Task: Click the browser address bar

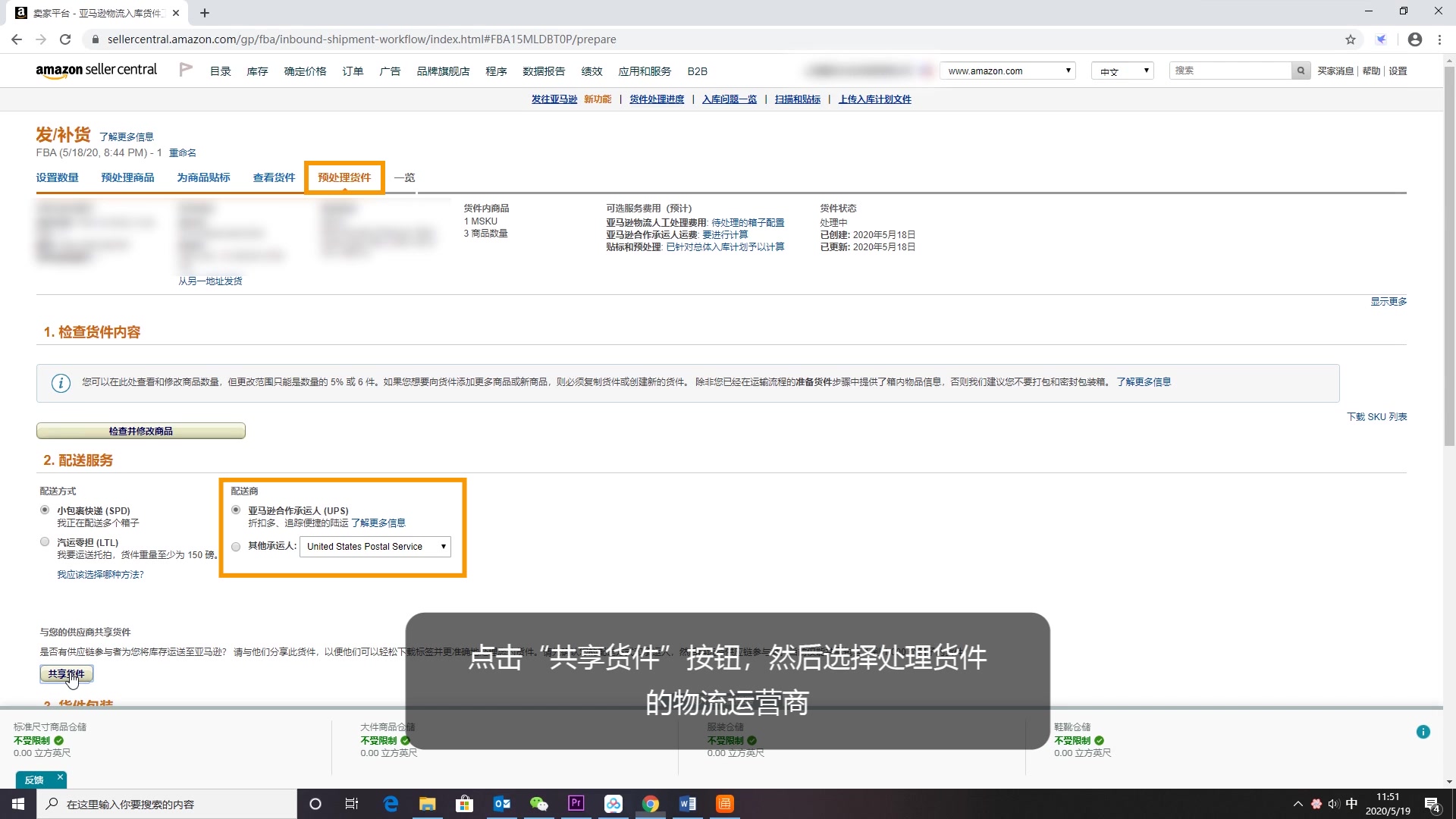Action: click(713, 39)
